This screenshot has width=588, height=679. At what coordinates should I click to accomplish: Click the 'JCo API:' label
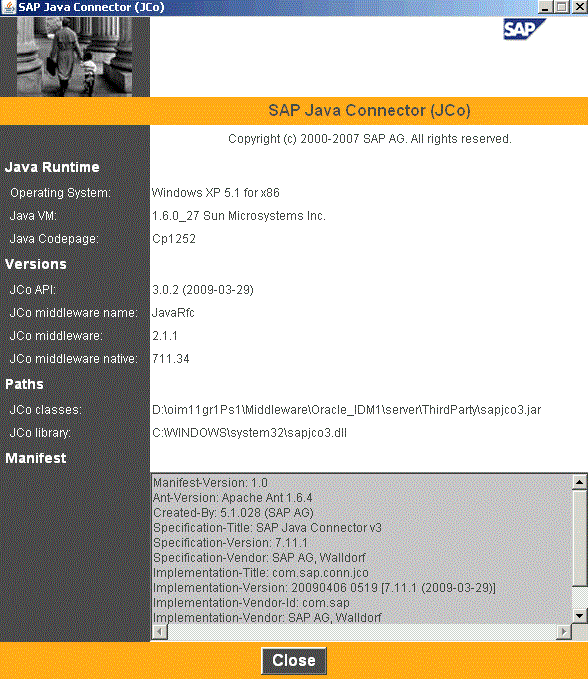point(32,290)
